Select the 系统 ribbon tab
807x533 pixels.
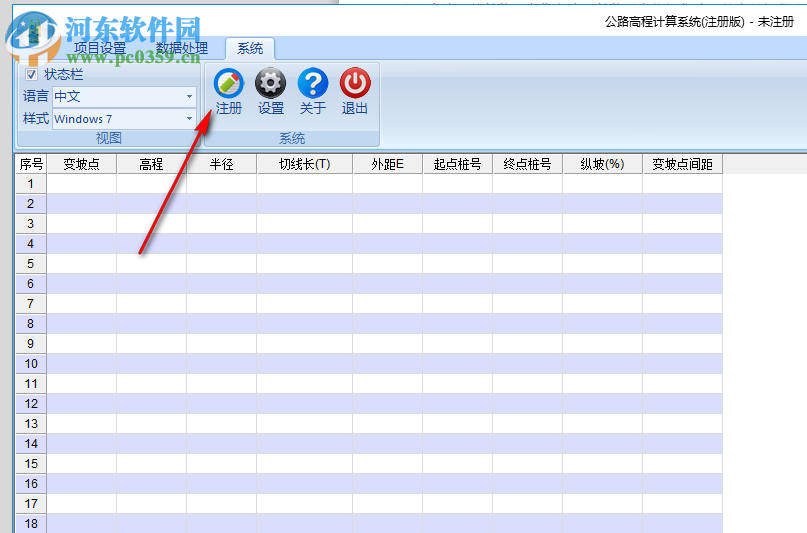250,48
